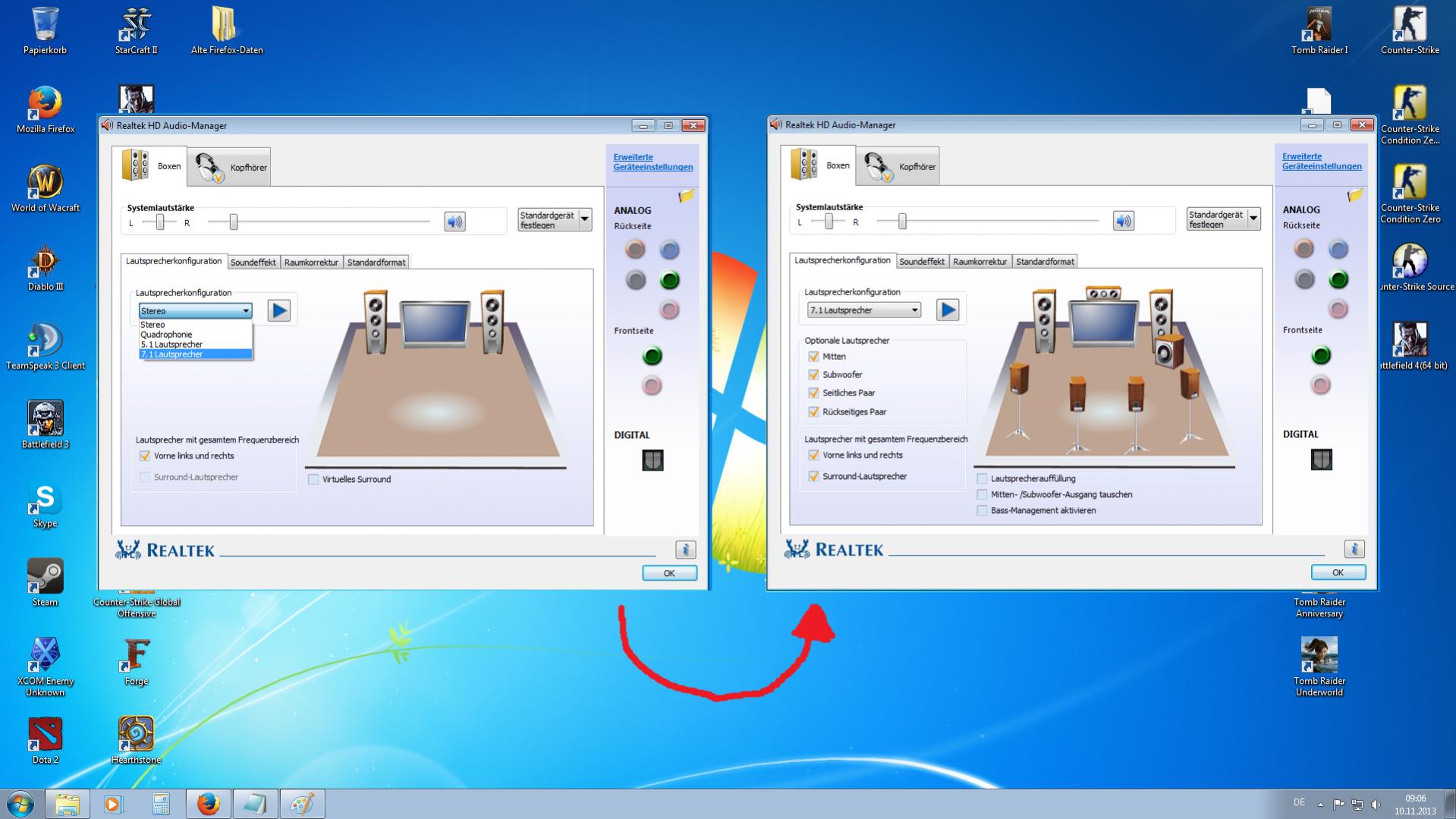Click blue rear-panel jack in right window
This screenshot has width=1456, height=819.
point(1338,248)
